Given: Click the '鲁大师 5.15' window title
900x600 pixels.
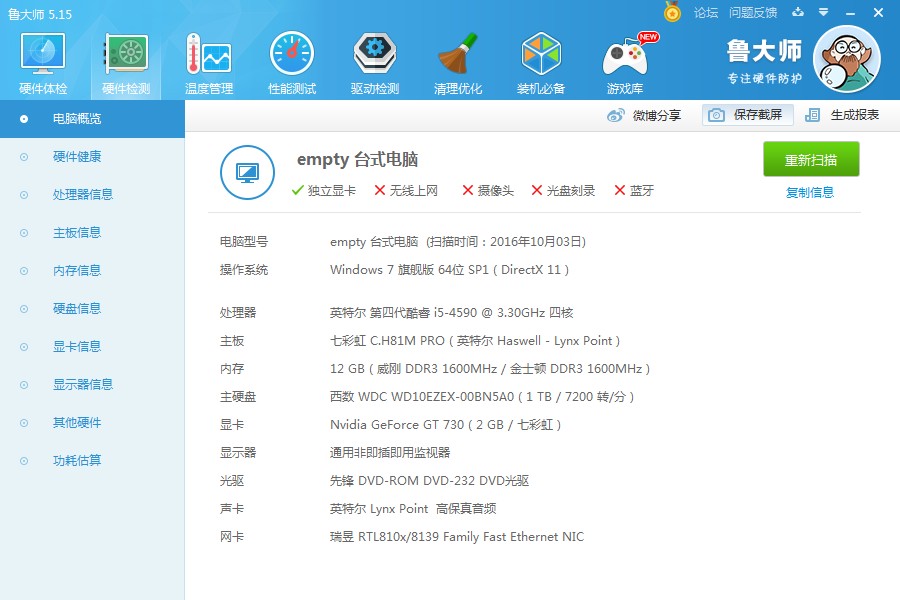Looking at the screenshot, I should [x=40, y=14].
